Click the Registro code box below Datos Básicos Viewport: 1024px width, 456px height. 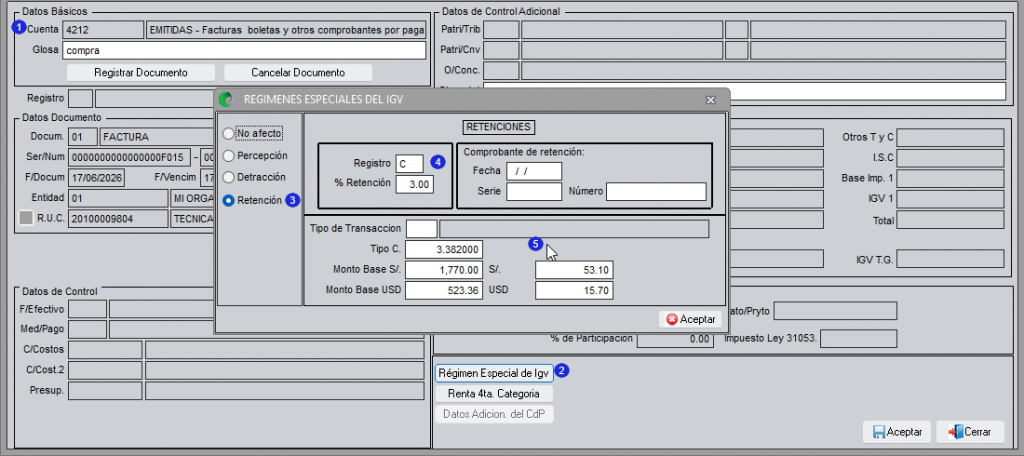pos(80,99)
